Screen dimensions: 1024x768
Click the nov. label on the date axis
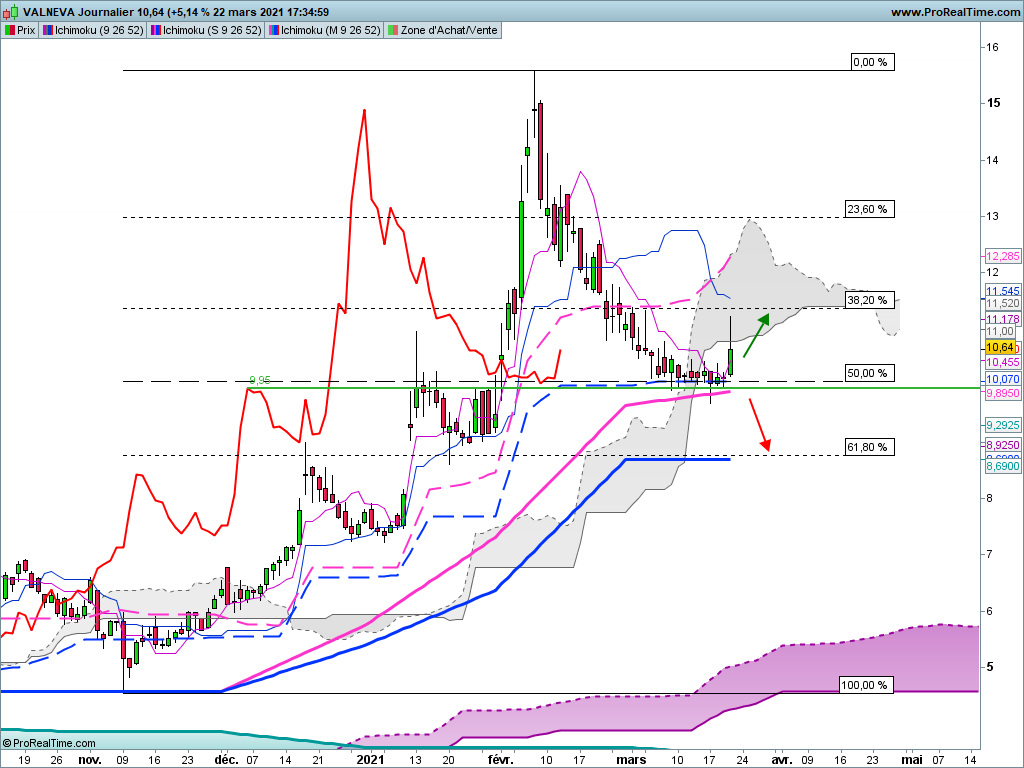point(89,760)
